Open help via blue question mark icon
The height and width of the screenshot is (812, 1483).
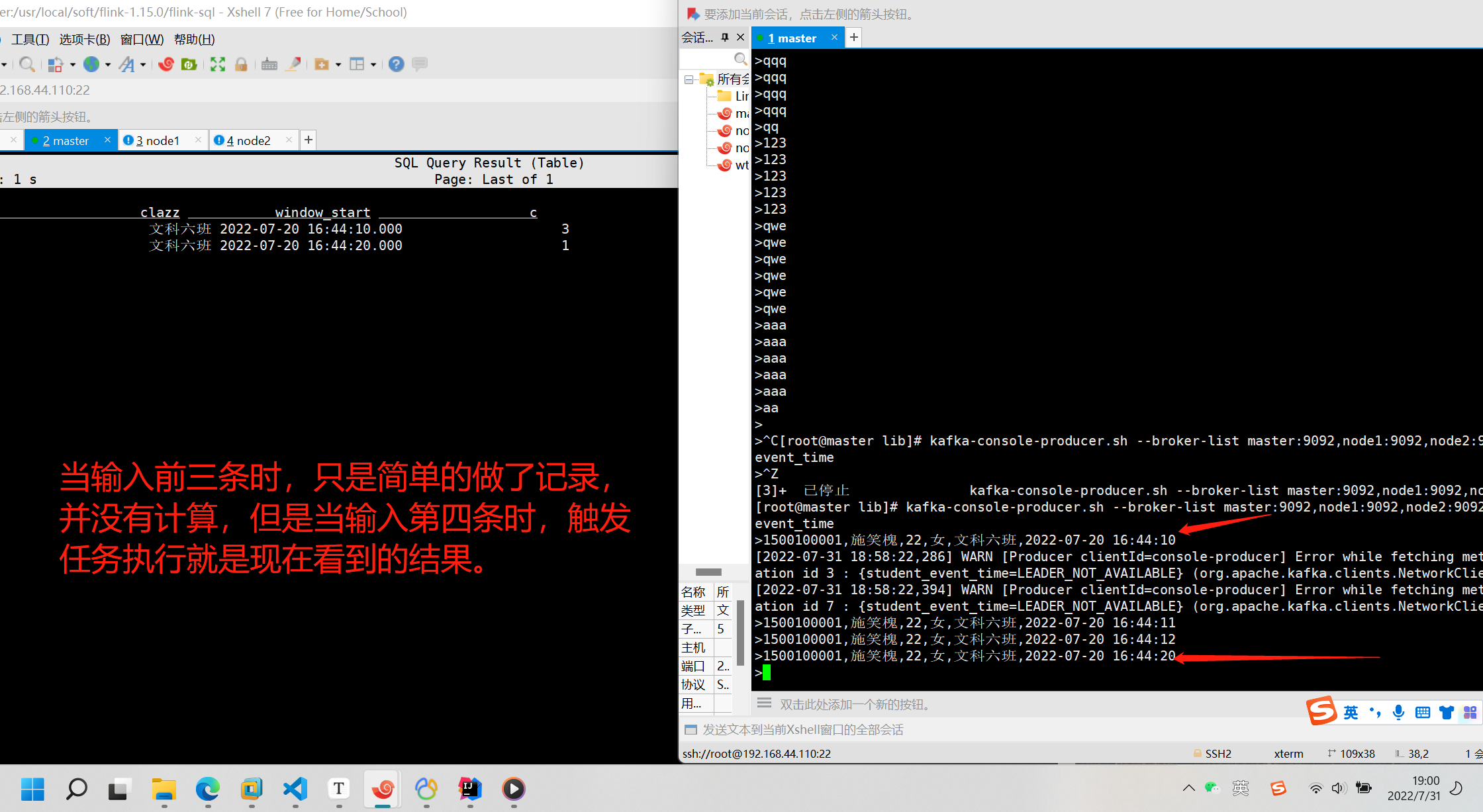396,64
